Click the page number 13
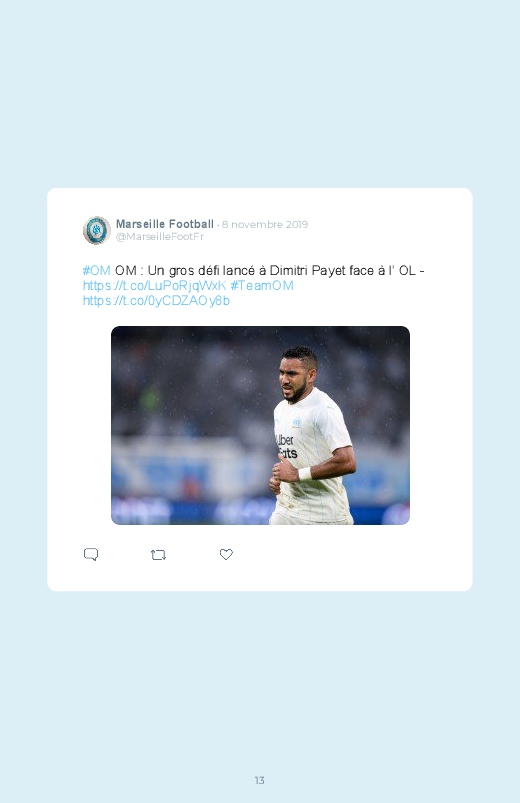The width and height of the screenshot is (520, 803). coord(260,780)
